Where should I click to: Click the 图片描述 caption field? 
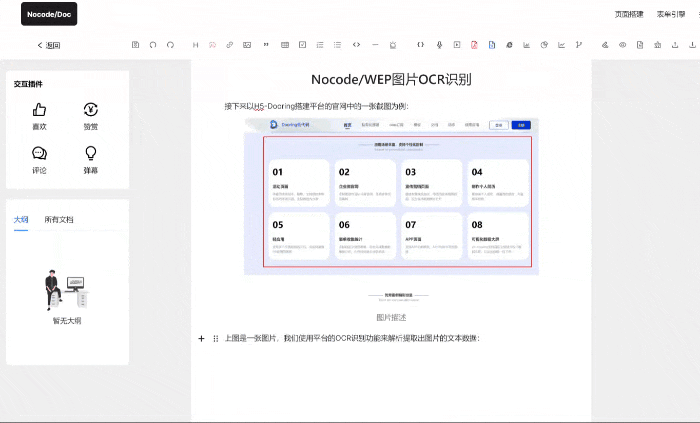[391, 317]
